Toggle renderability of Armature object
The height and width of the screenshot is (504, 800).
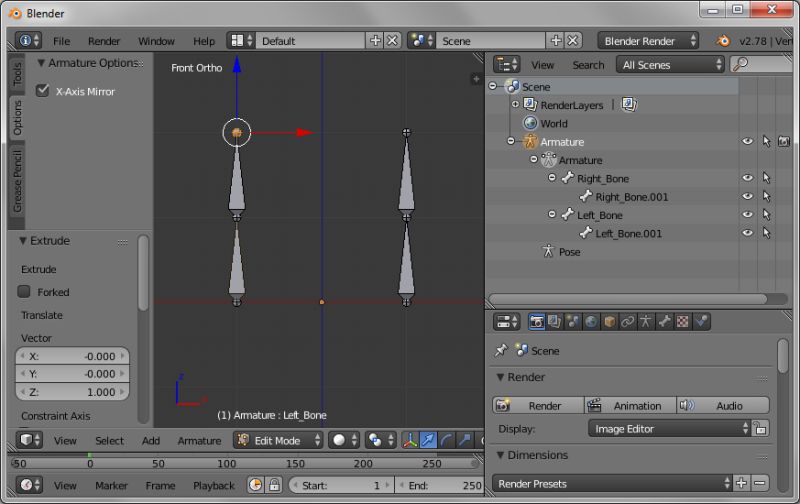tap(784, 141)
